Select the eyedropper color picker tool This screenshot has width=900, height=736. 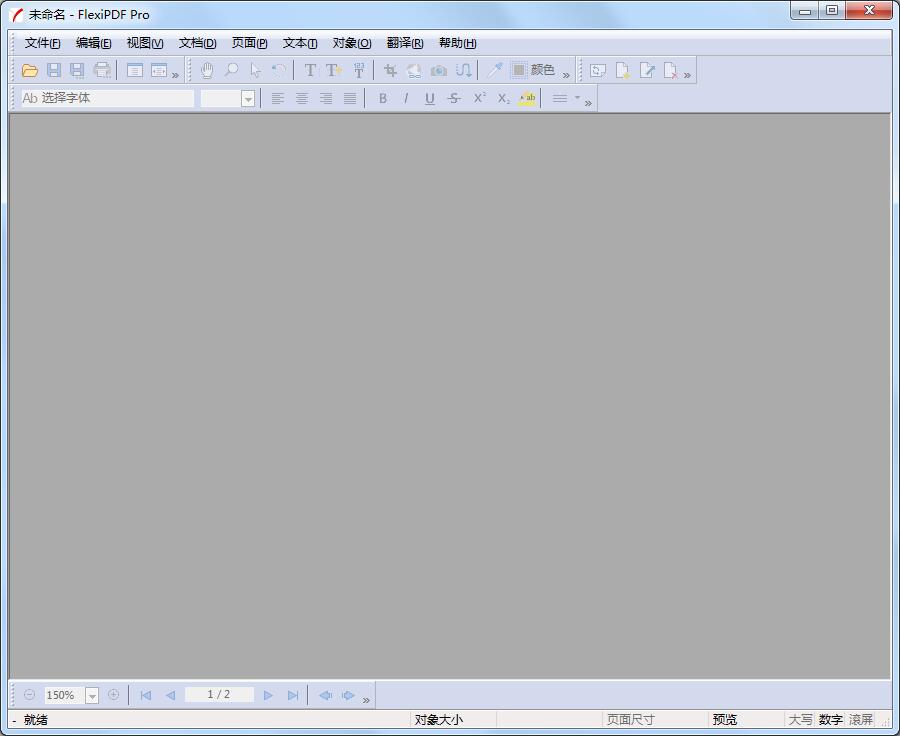pyautogui.click(x=494, y=70)
